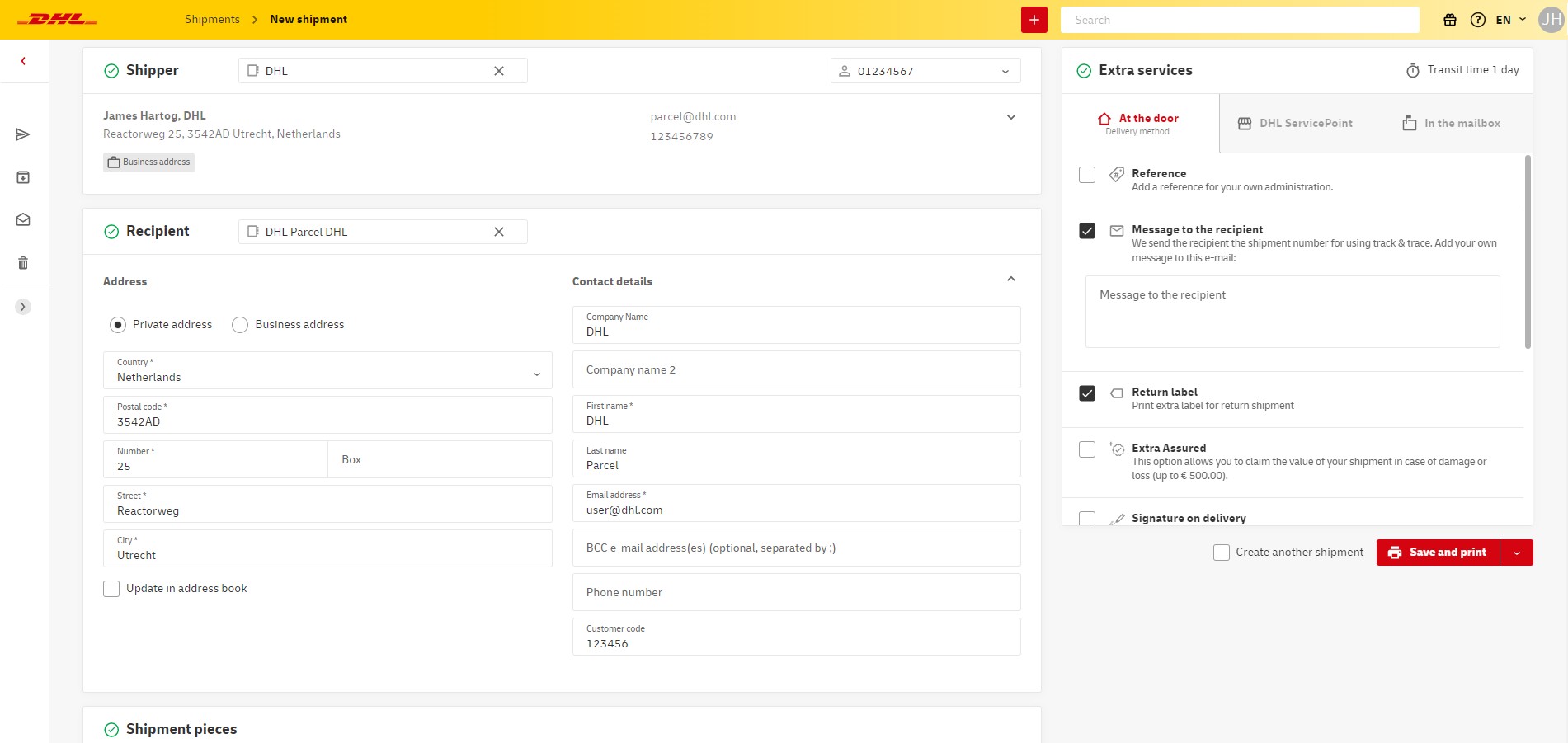Click the Street Reactorweg field
Screen dimensions: 1568x743
point(327,504)
